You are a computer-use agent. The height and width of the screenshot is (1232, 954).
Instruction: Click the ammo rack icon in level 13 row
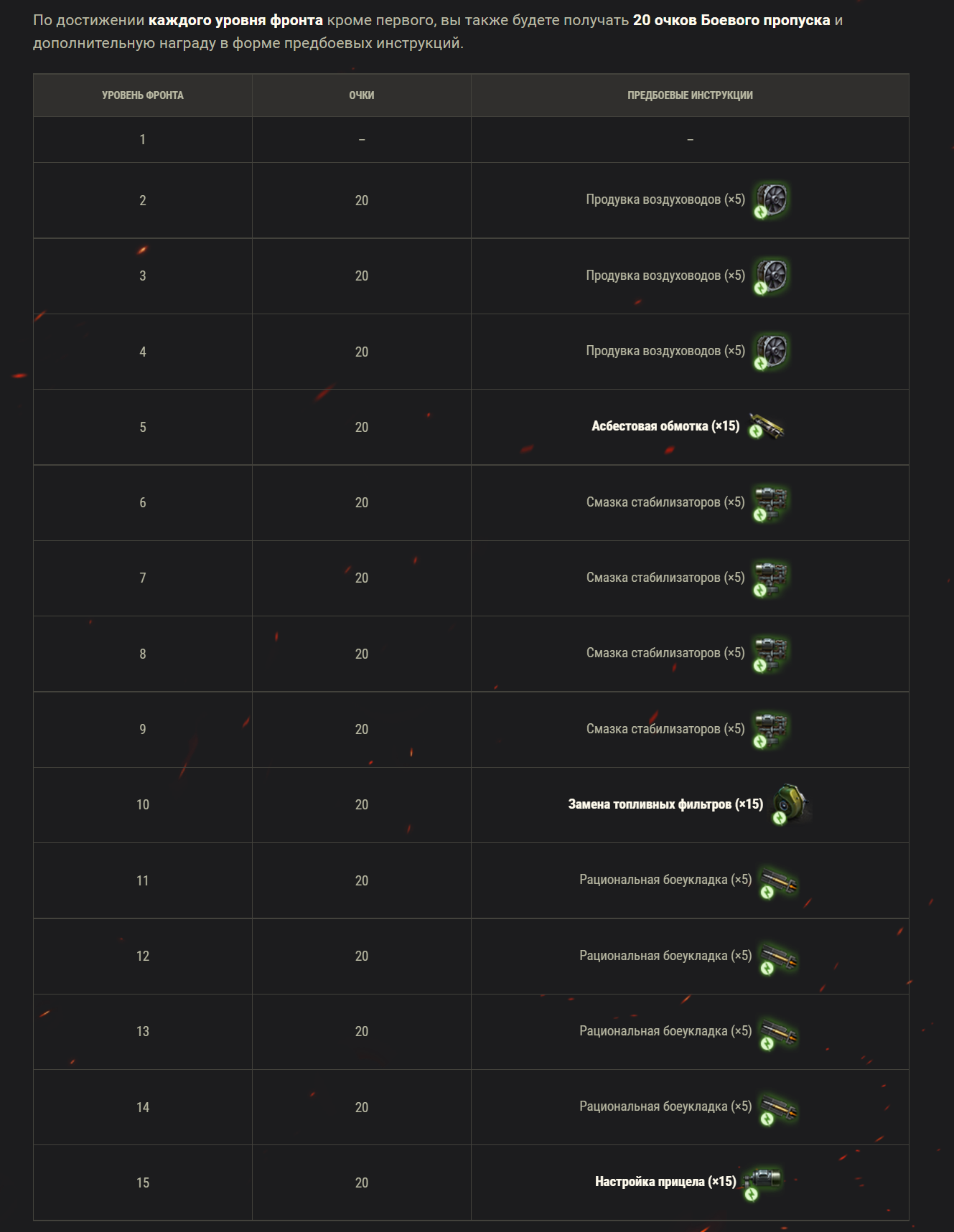point(778,1034)
